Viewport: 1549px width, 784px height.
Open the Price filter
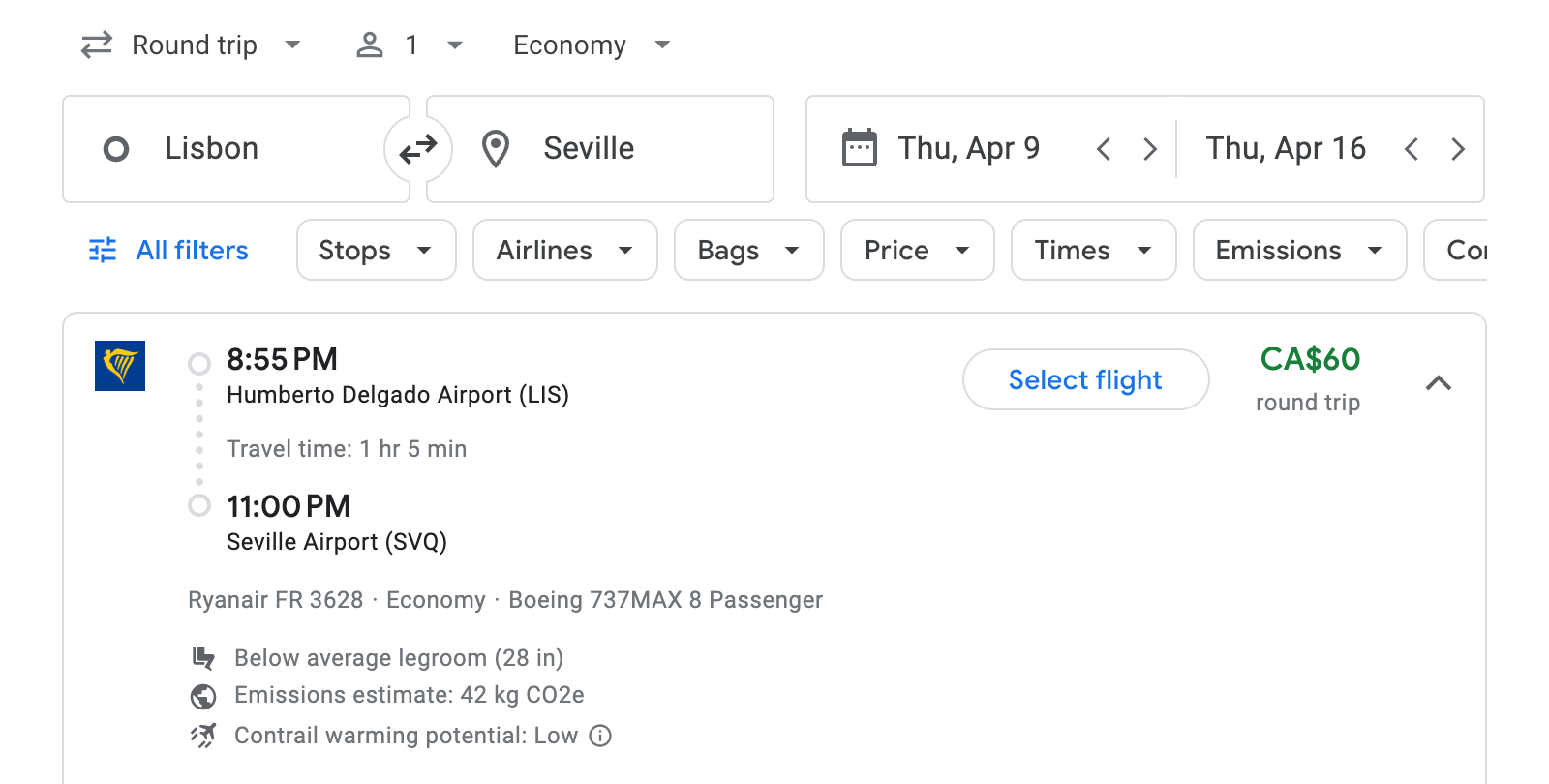[916, 250]
